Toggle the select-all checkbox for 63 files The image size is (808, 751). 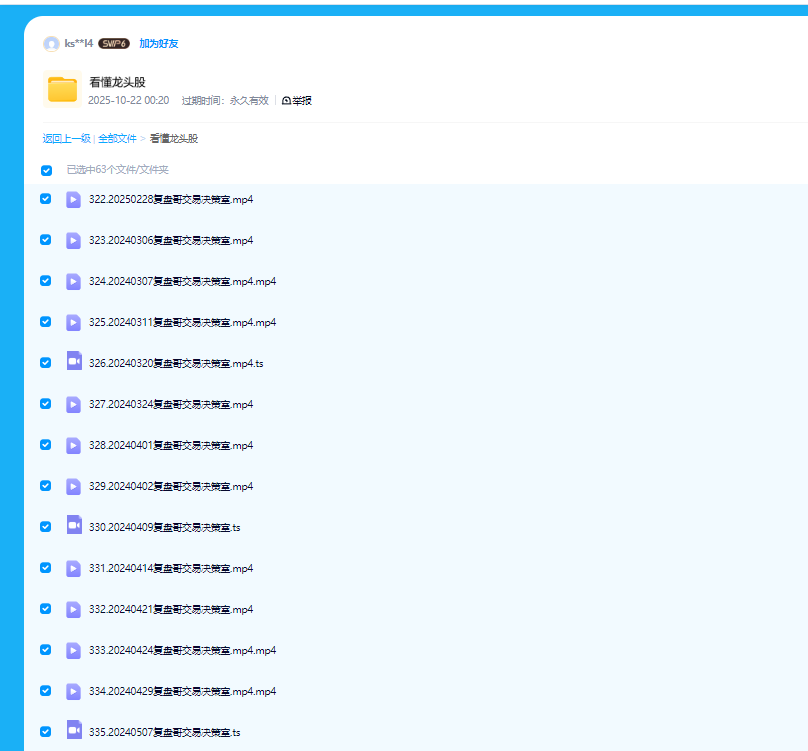[x=46, y=170]
